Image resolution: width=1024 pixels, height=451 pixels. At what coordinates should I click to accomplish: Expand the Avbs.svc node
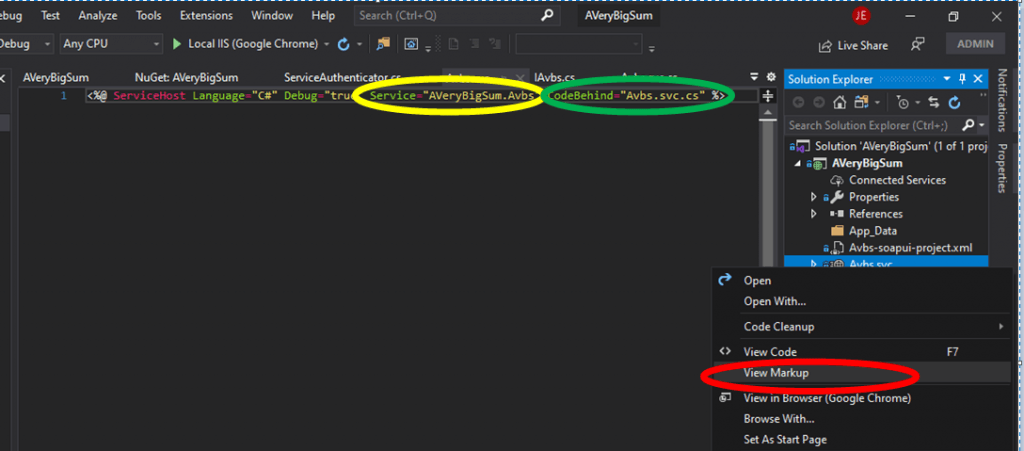[813, 264]
